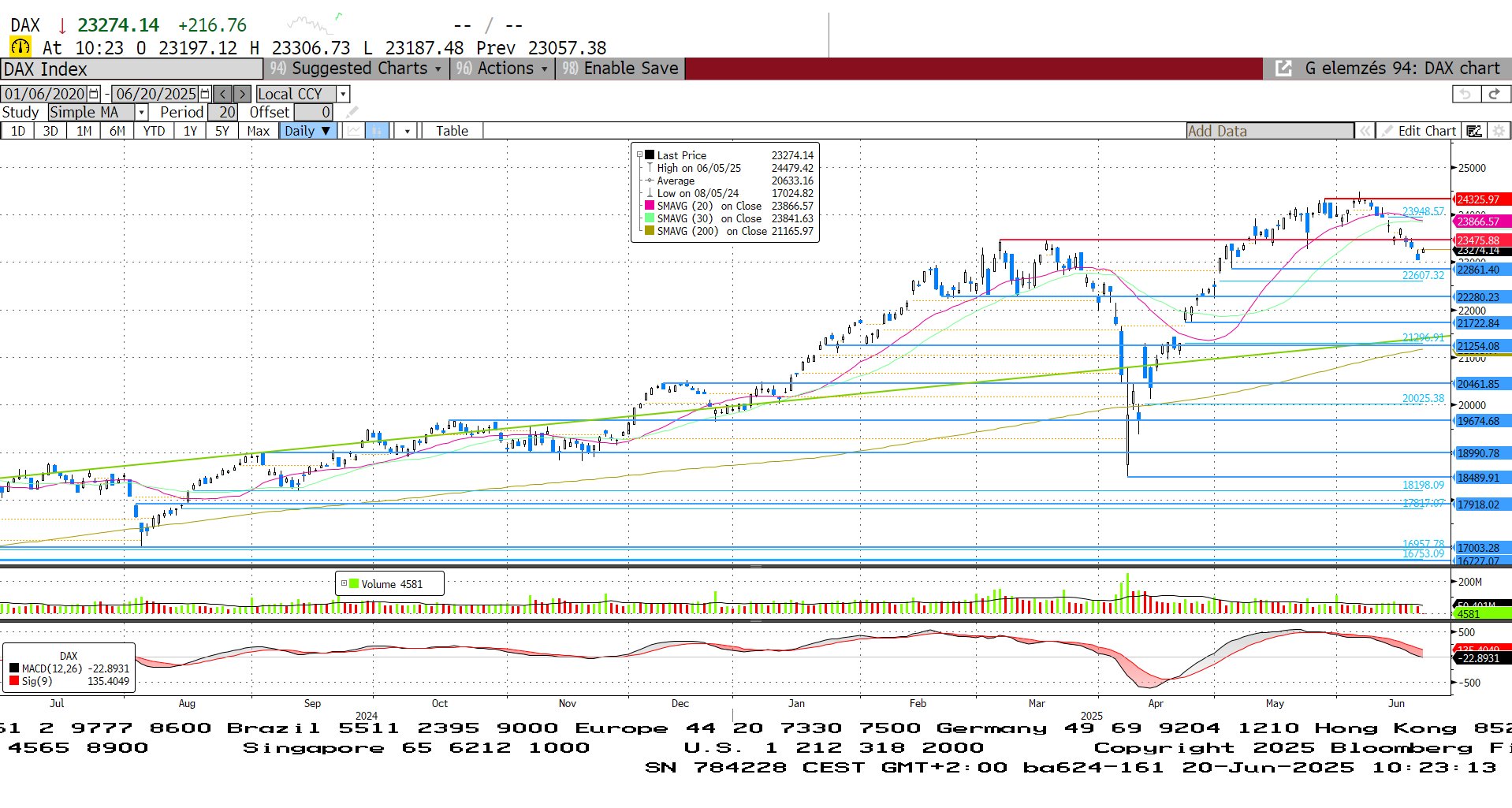
Task: Click the 19674.68 blue price label
Action: pos(1482,421)
